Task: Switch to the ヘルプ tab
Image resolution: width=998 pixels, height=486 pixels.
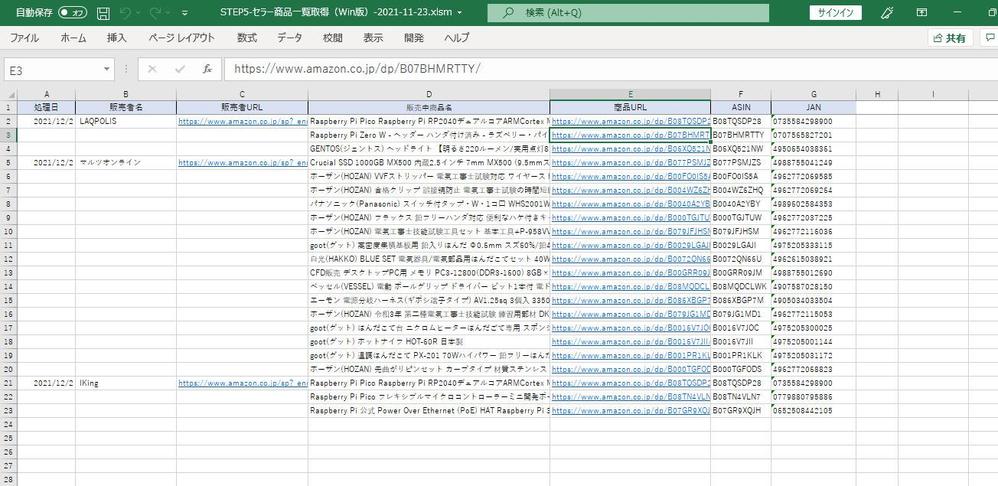Action: (457, 38)
